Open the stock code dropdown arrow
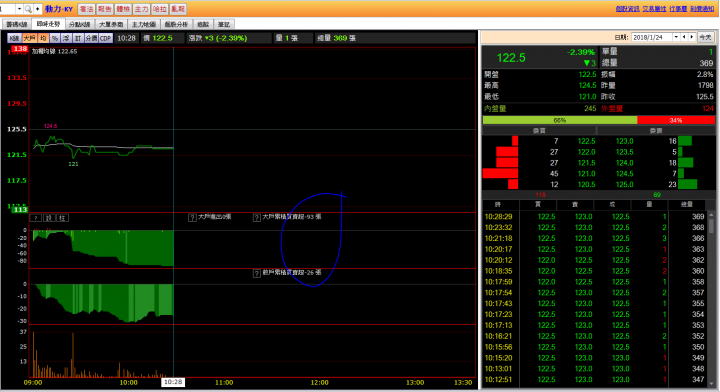The width and height of the screenshot is (720, 392). pyautogui.click(x=19, y=9)
